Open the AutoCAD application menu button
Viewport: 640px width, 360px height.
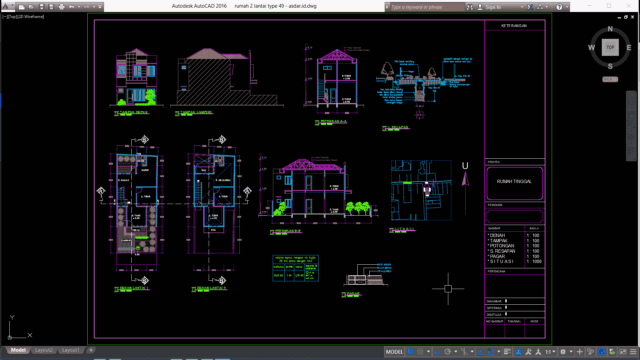[x=7, y=7]
